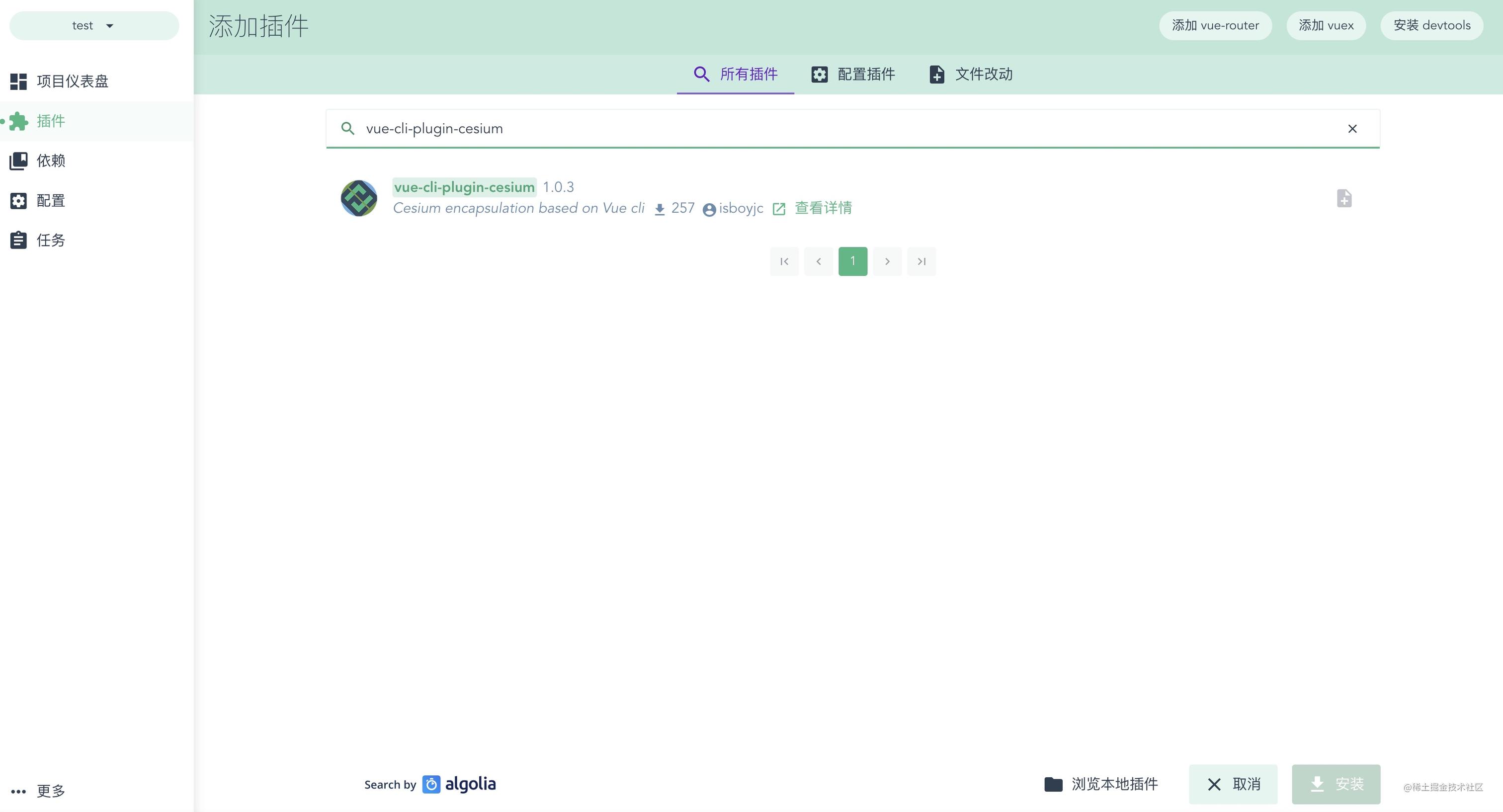1503x812 pixels.
Task: Click the add-file icon on result row
Action: pos(1344,198)
